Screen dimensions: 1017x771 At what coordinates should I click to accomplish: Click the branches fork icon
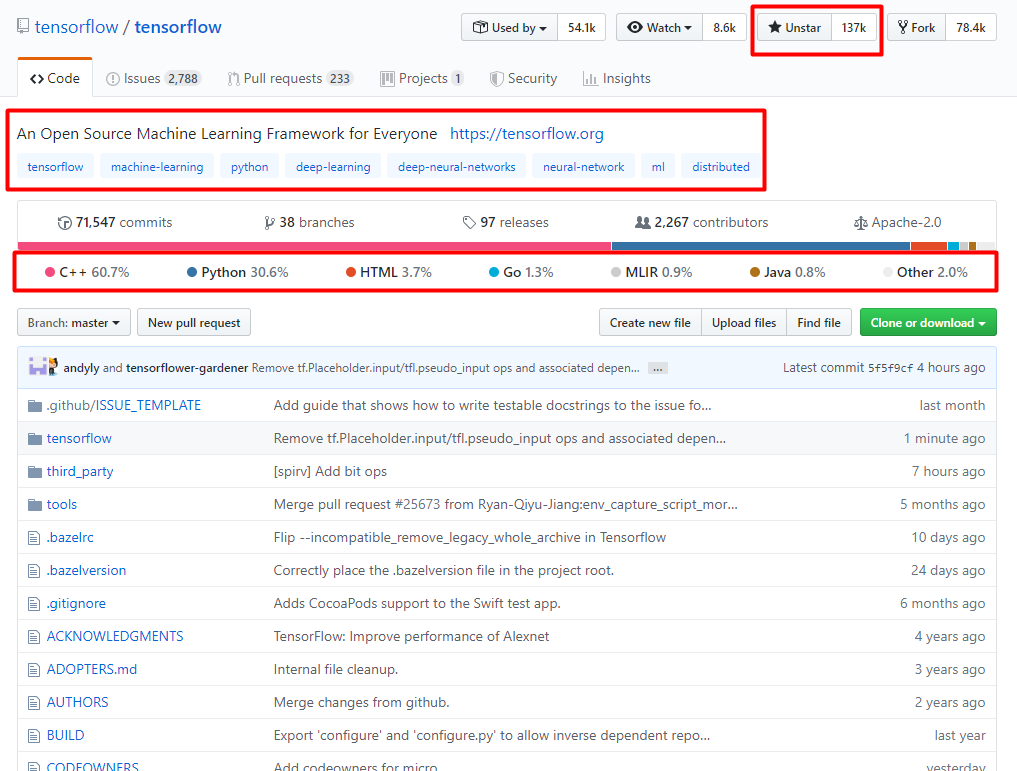pos(269,223)
